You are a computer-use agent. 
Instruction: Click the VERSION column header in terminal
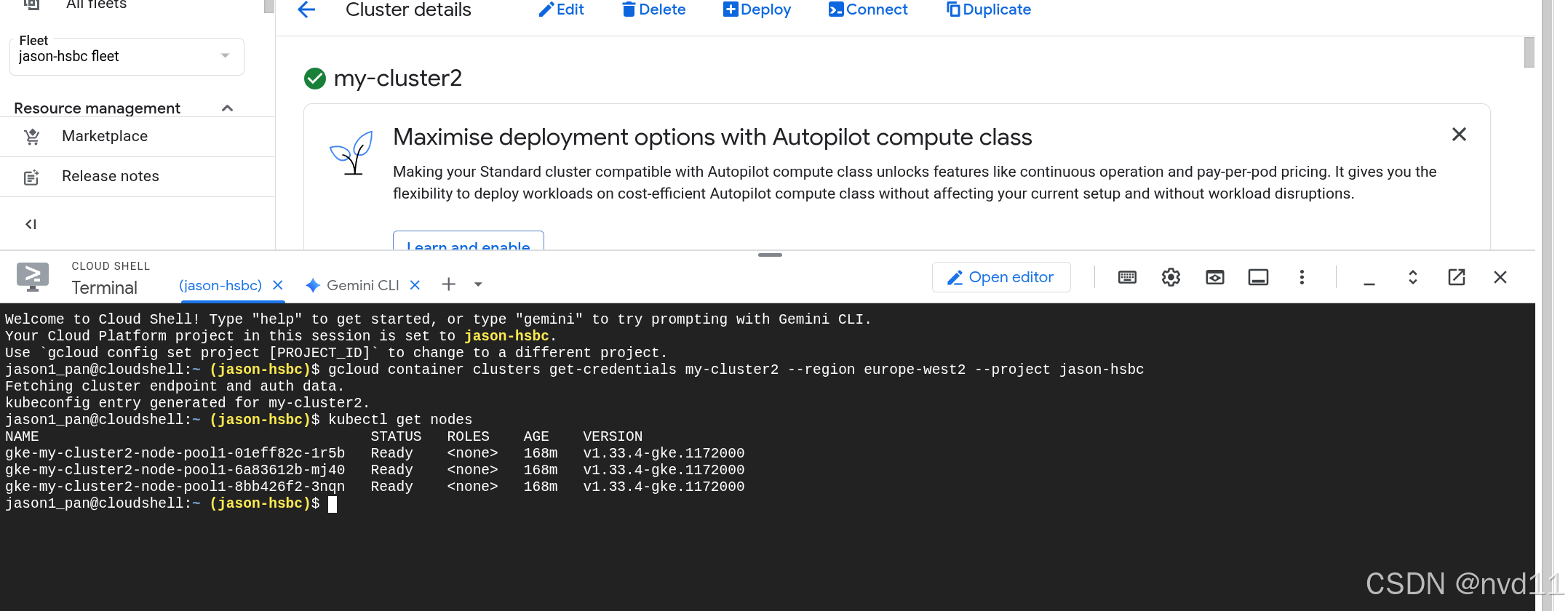(613, 436)
